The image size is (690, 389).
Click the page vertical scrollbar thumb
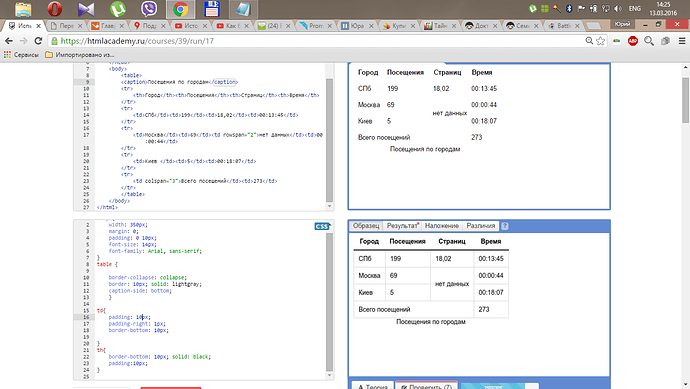[686, 100]
